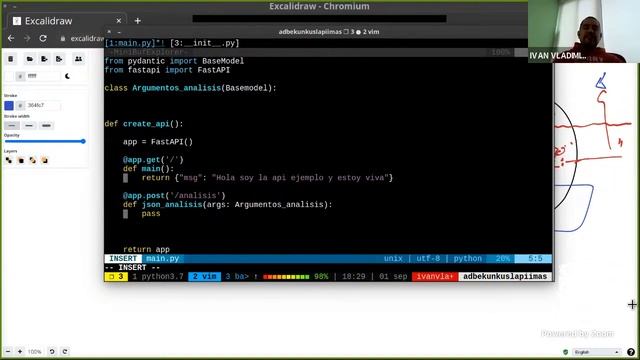Click 'app = FastAPI()' code line
Viewport: 640px width, 360px height.
pyautogui.click(x=158, y=142)
